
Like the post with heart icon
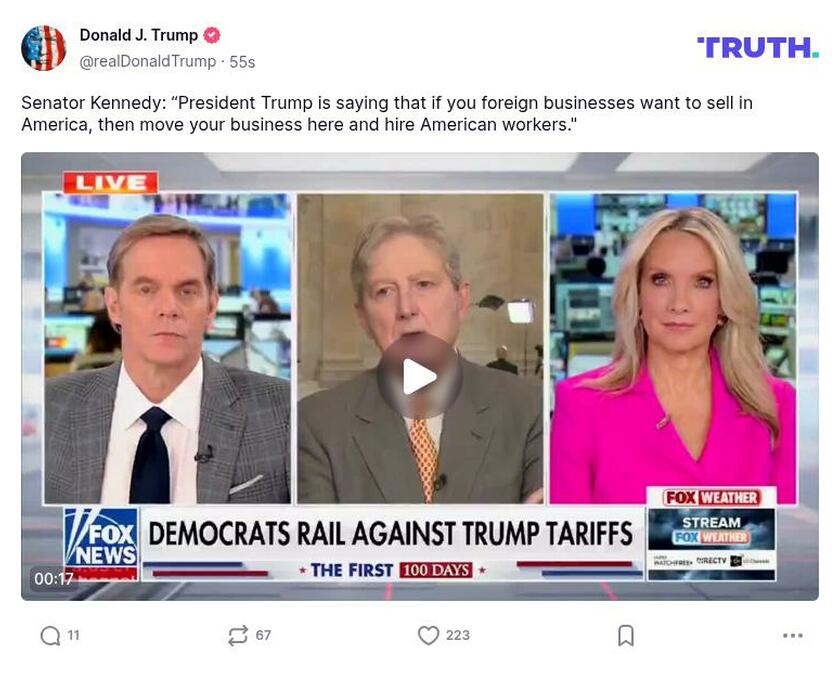428,635
